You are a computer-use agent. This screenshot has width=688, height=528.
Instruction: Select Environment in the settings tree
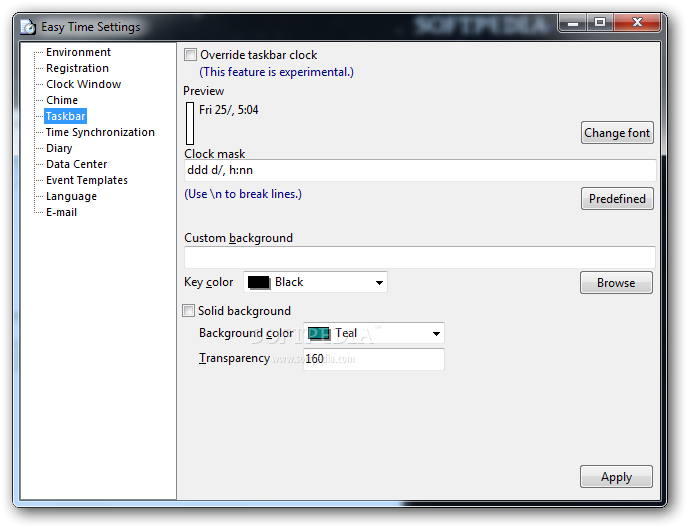click(x=78, y=52)
